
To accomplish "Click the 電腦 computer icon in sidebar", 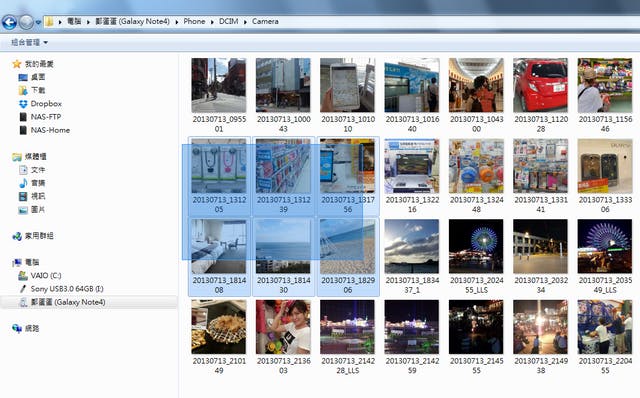I will [x=17, y=262].
